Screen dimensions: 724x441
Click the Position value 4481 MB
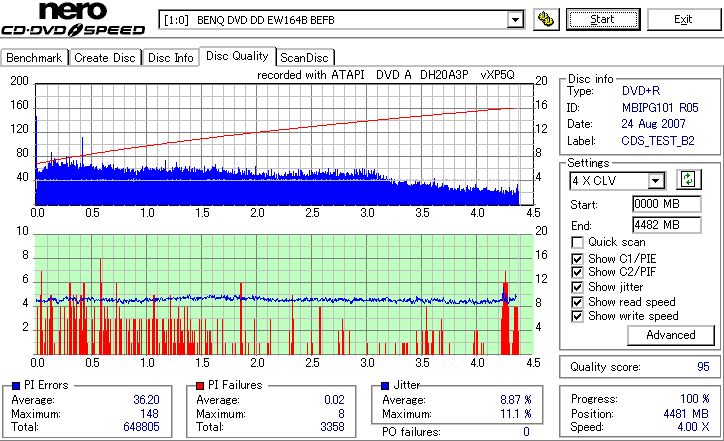point(686,413)
